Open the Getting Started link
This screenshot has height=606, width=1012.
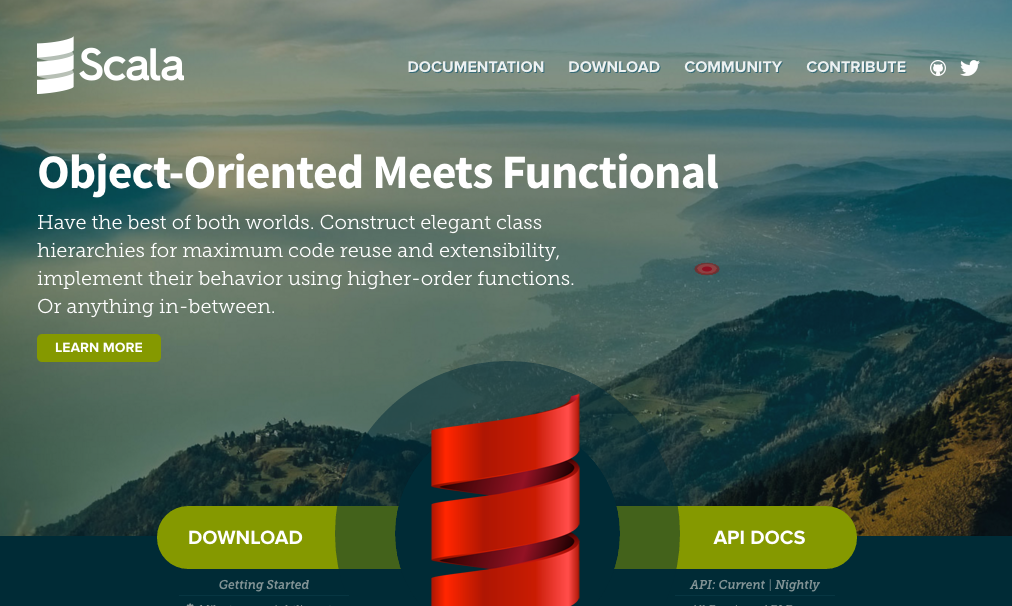264,585
